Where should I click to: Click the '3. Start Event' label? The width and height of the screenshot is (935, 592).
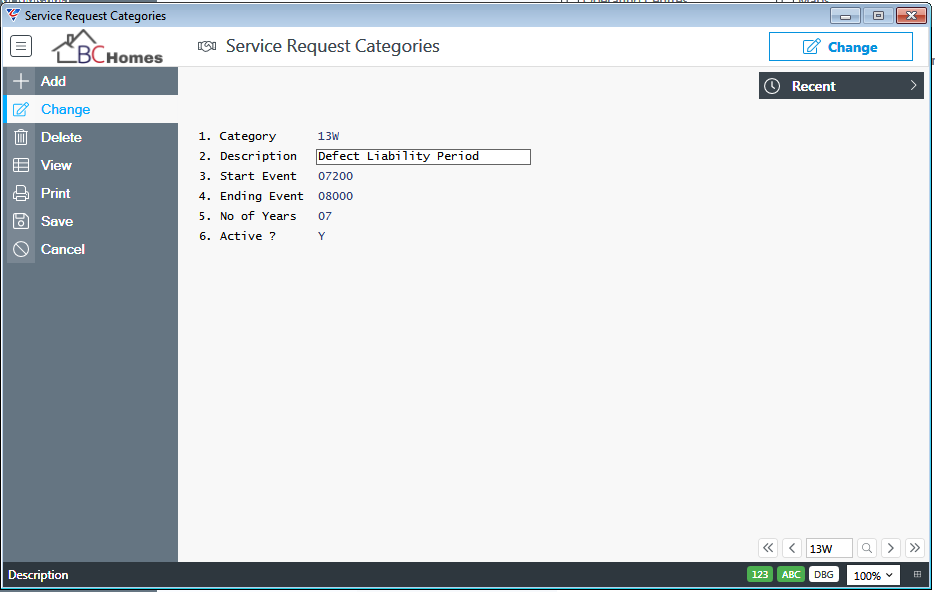248,176
